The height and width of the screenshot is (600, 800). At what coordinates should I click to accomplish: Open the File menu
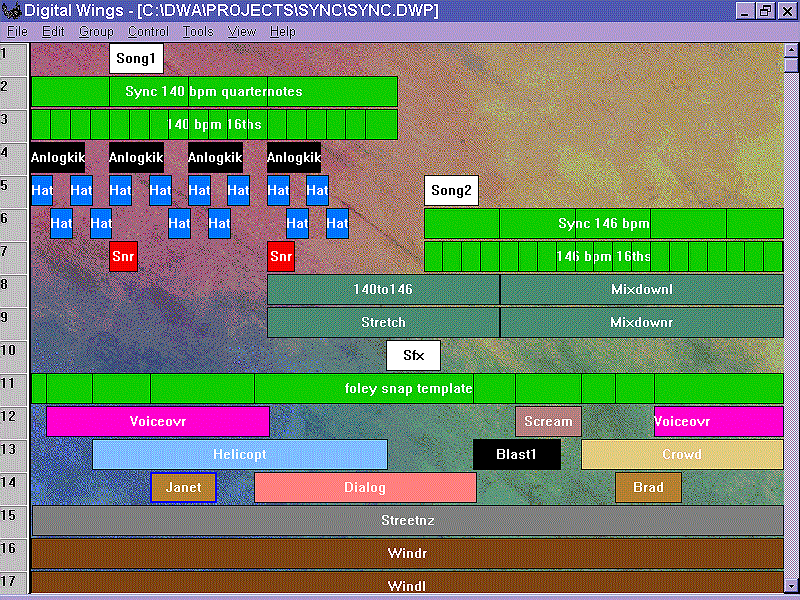click(x=17, y=32)
